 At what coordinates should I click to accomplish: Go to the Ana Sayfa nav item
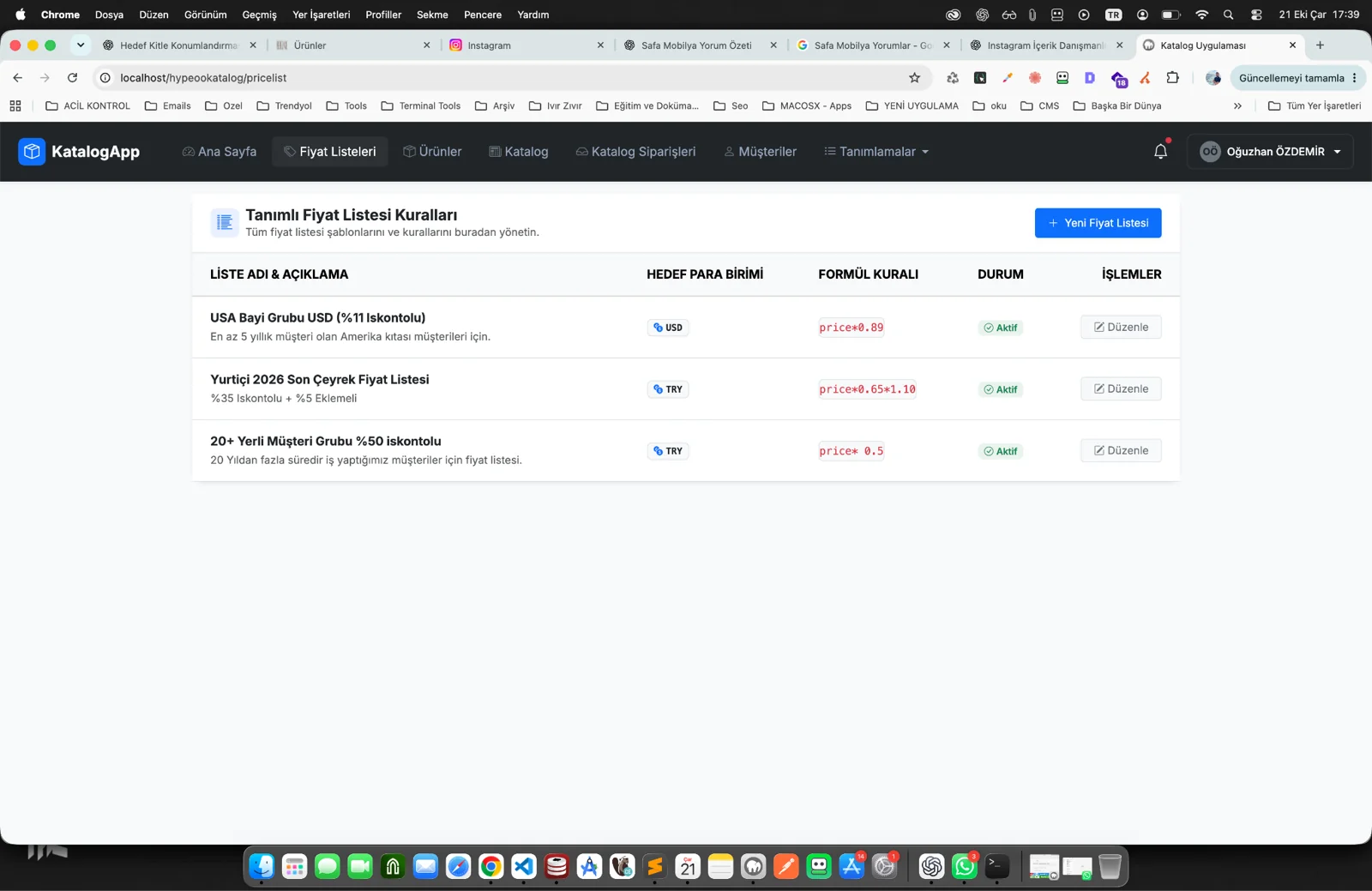220,152
